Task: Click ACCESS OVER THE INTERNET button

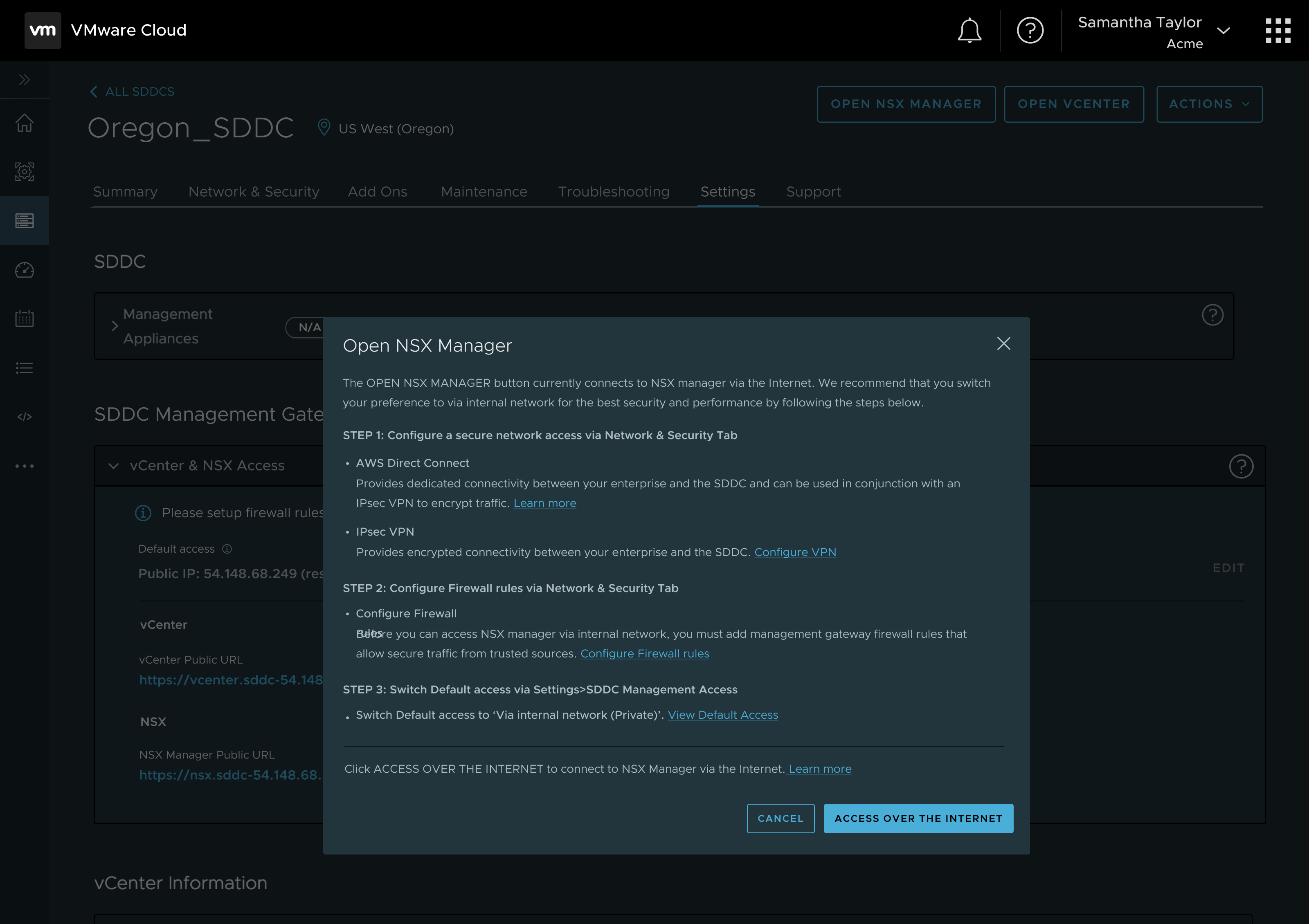Action: 918,818
